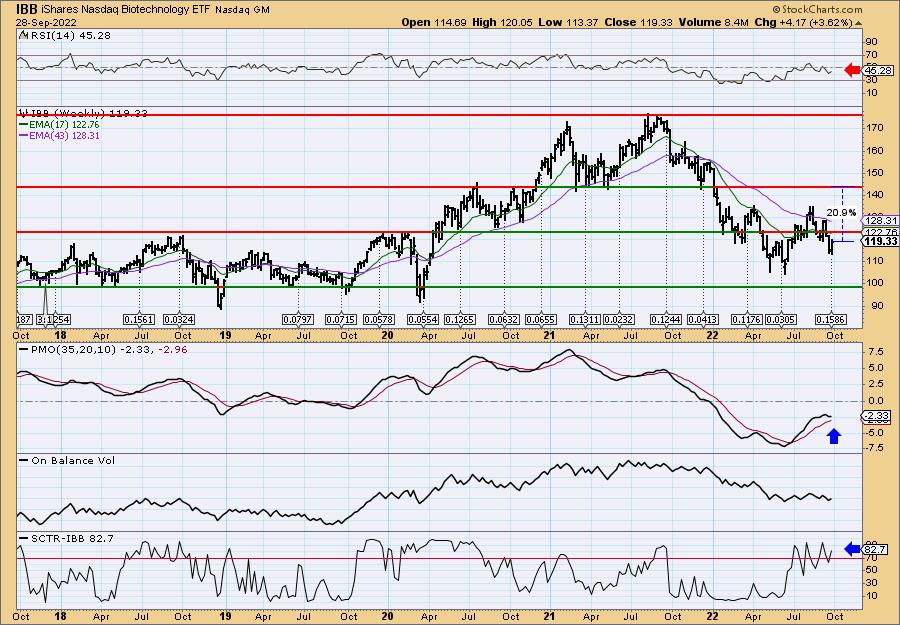Click the 0.0305 value box

[x=781, y=319]
